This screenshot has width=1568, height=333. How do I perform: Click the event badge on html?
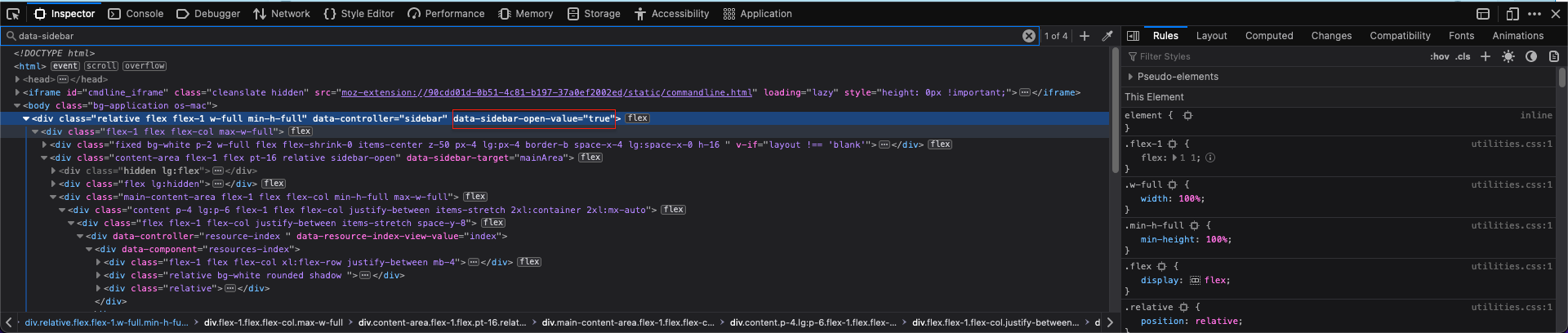coord(65,66)
